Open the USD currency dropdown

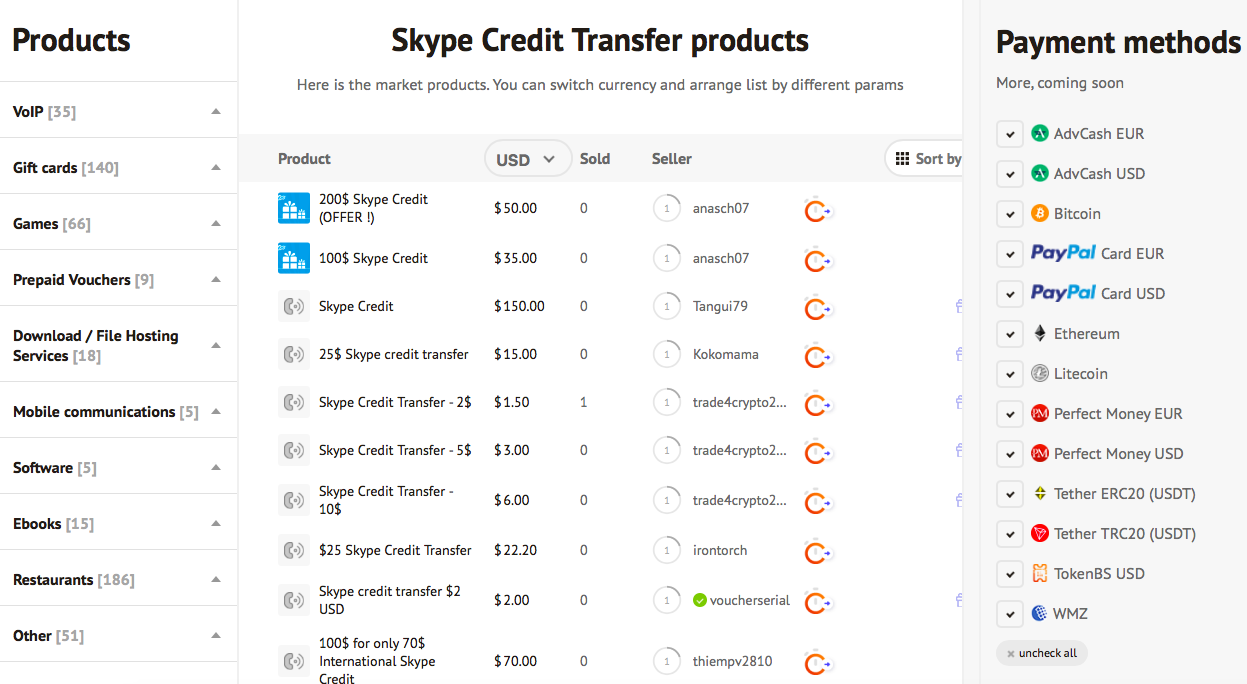(527, 159)
